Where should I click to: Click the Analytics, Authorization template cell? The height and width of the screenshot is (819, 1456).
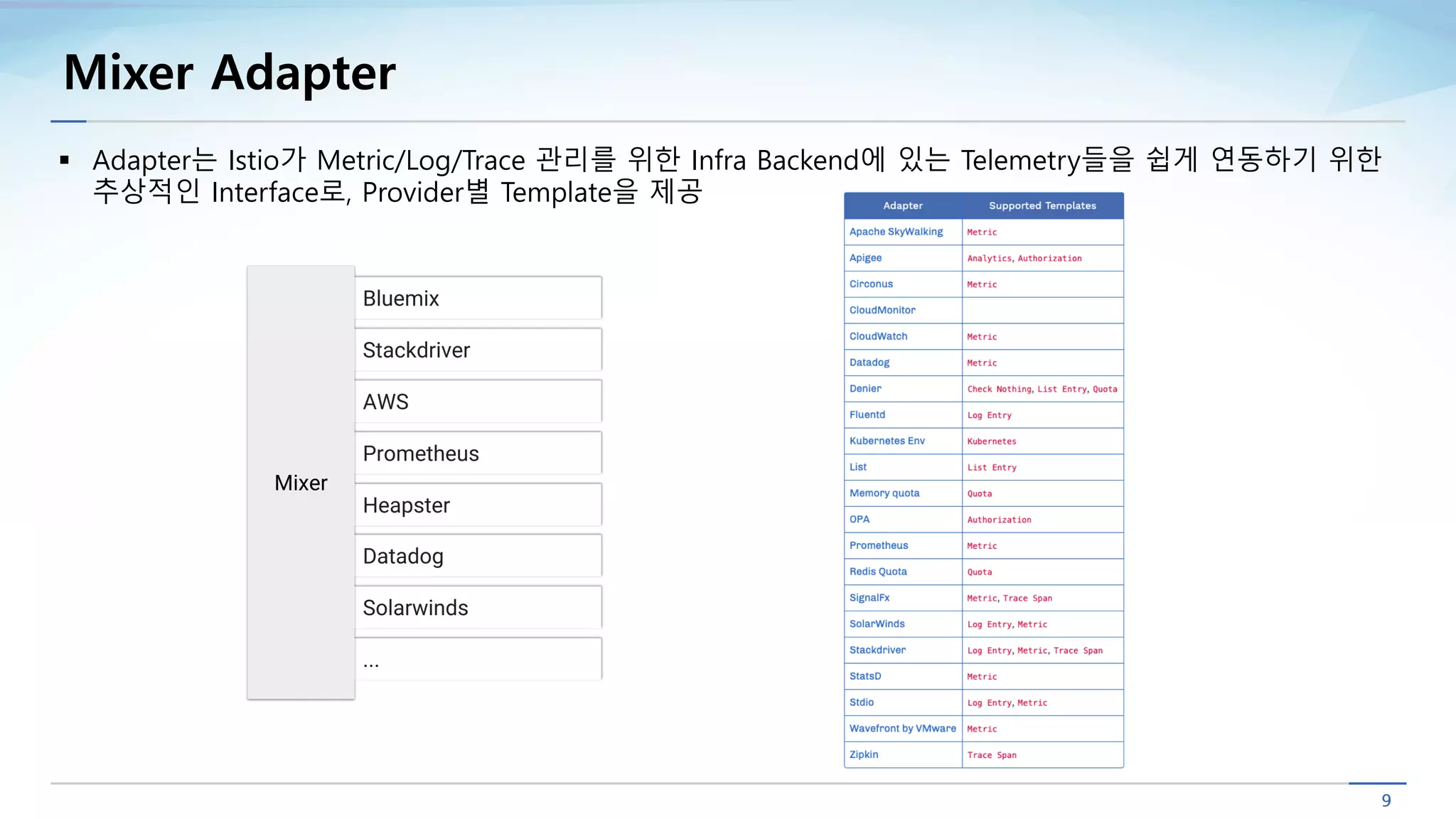(x=1043, y=258)
